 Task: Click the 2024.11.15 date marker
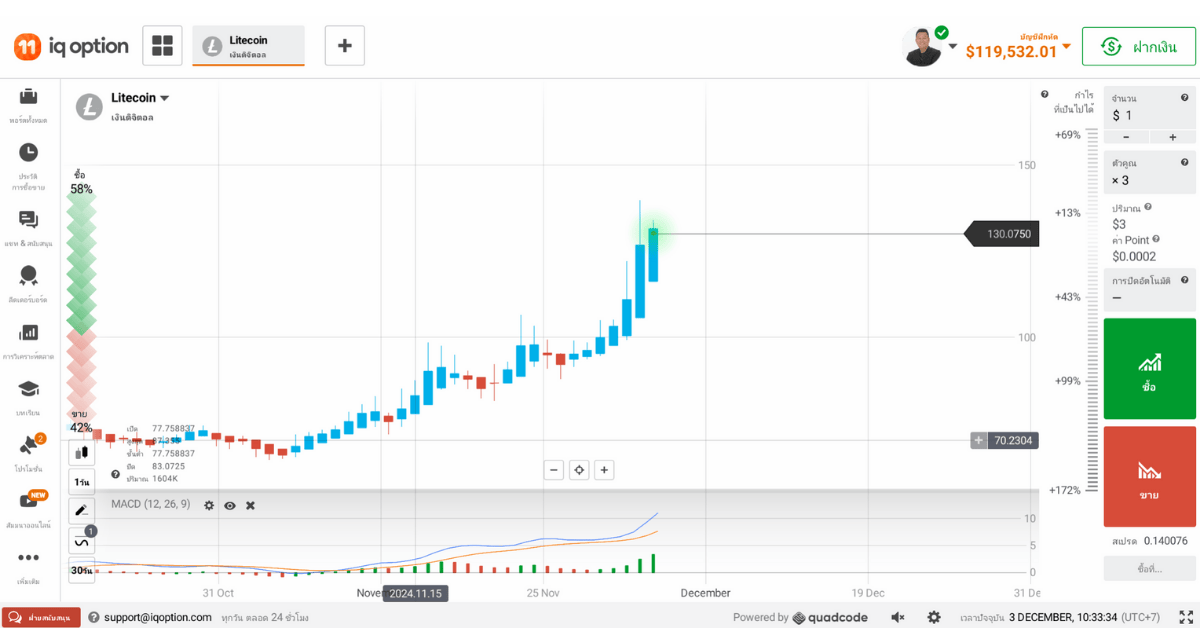(416, 593)
